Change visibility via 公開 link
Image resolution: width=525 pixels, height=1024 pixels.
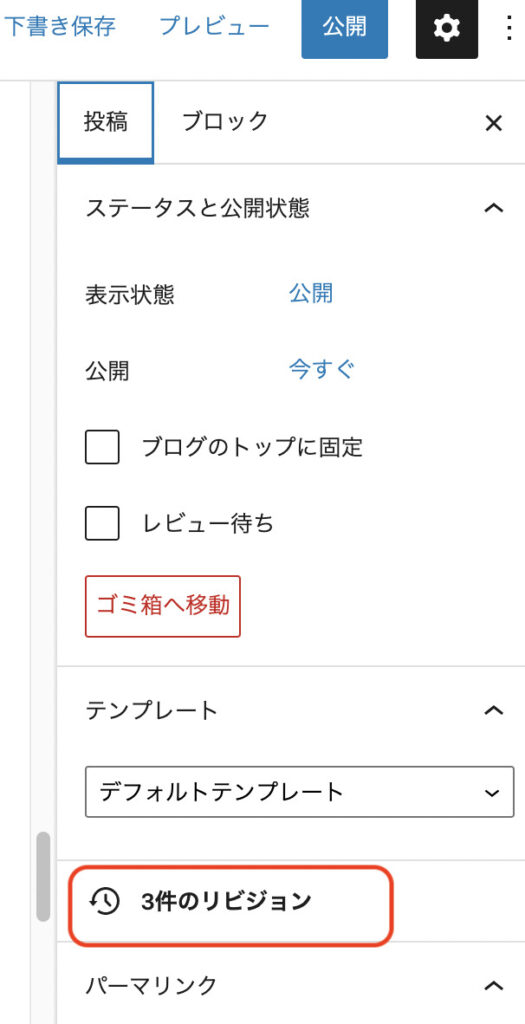pos(311,294)
